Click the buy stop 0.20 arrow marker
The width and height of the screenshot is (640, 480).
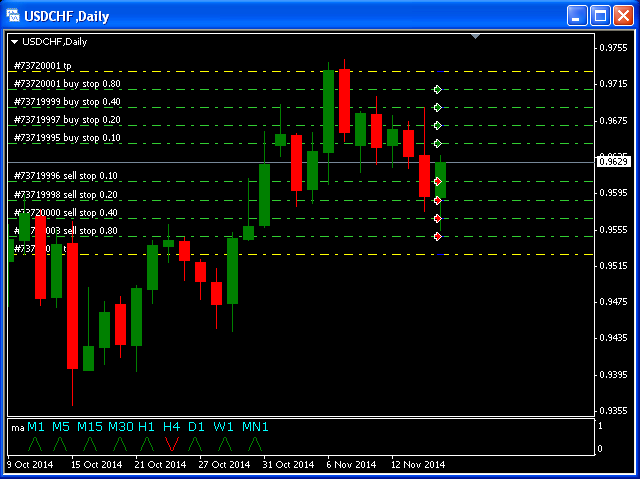pos(437,125)
